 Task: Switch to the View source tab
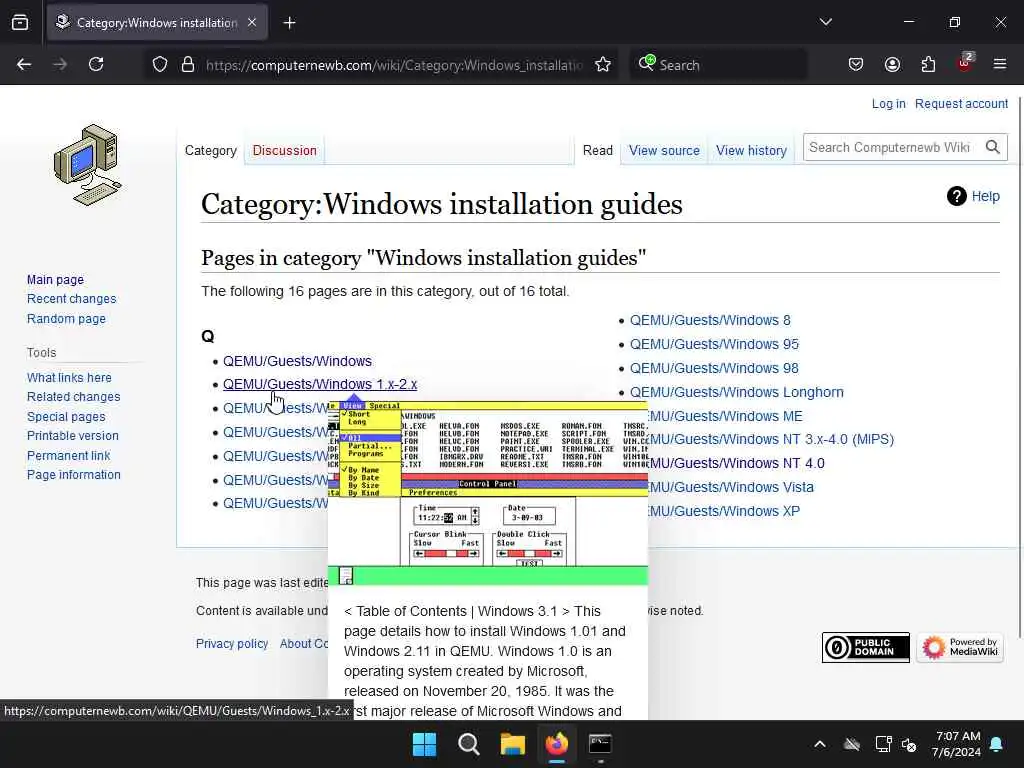(x=664, y=151)
